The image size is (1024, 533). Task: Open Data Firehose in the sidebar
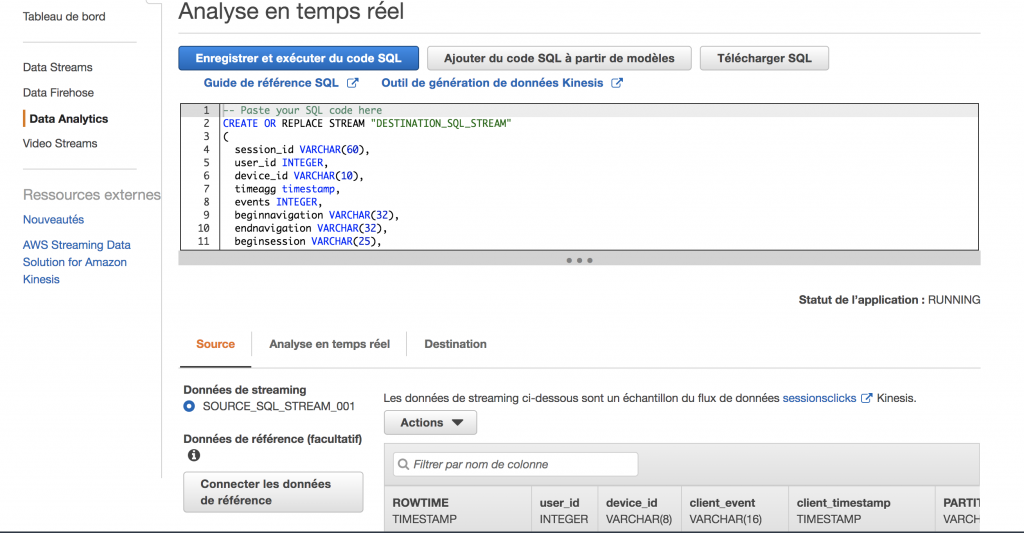58,93
